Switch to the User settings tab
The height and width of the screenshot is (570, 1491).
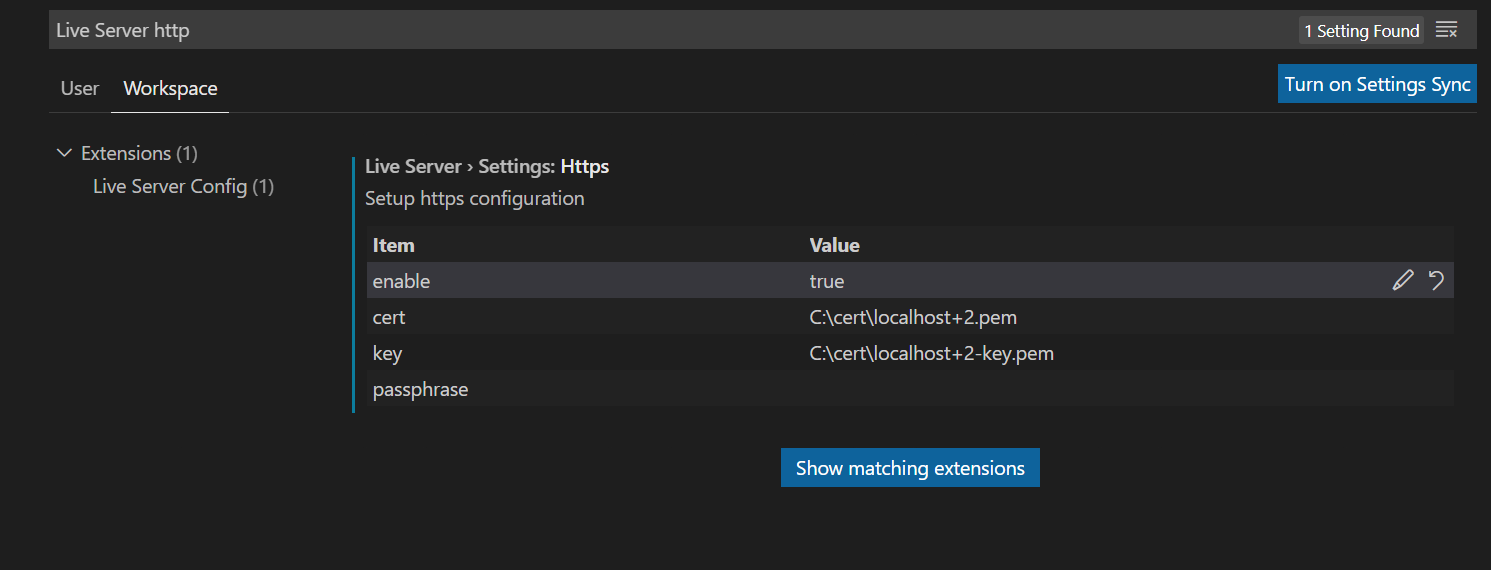pos(80,88)
